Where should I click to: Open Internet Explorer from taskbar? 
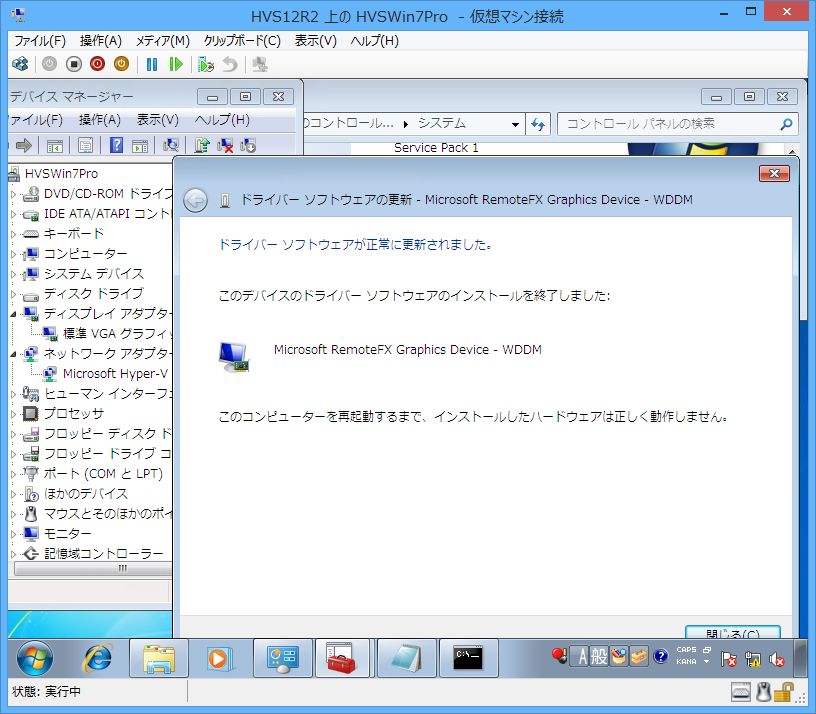(x=97, y=658)
